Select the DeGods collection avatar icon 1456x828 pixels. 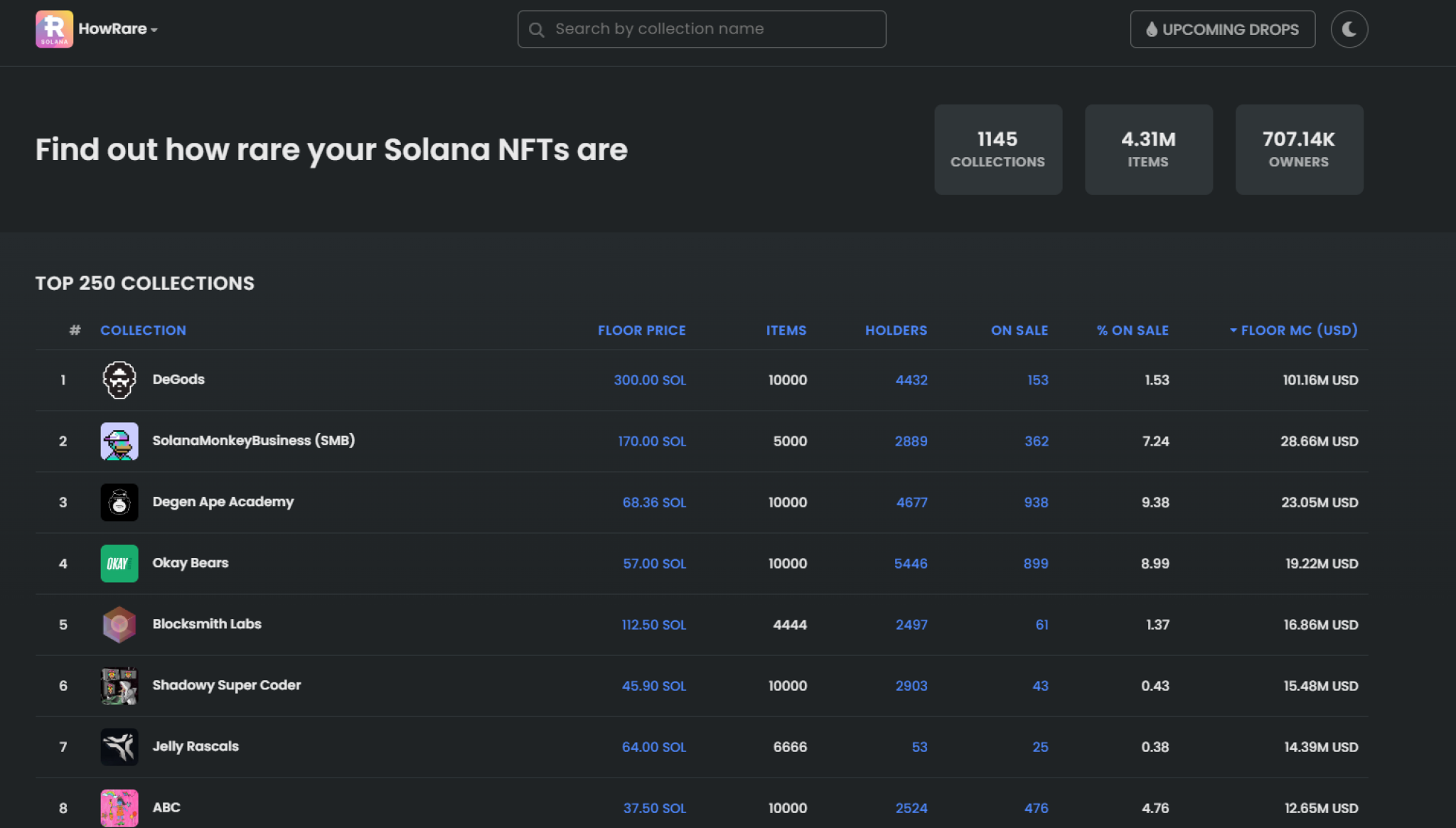point(119,380)
